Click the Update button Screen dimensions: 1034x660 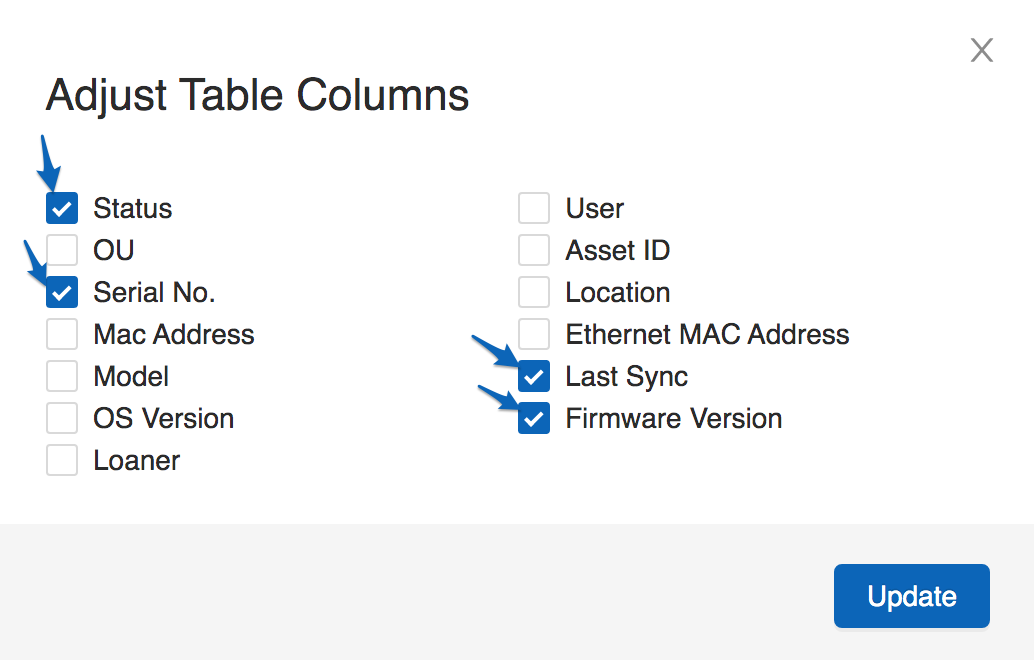[911, 596]
